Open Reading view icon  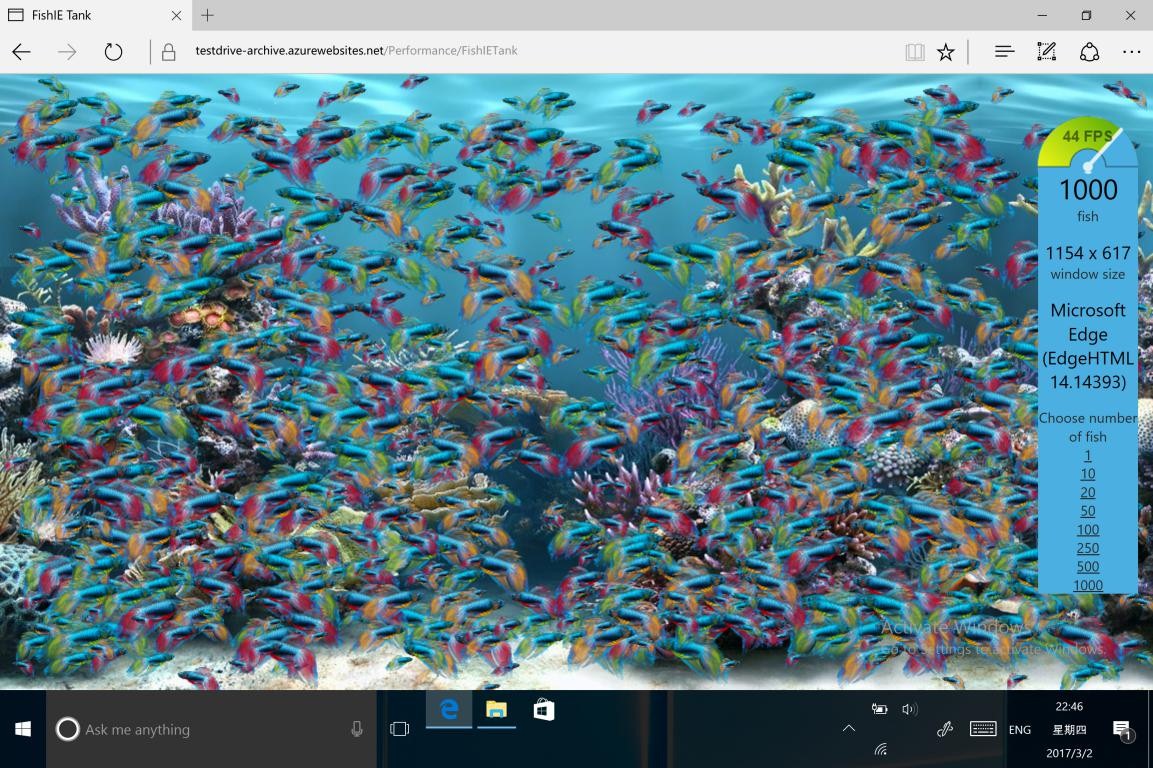(915, 51)
